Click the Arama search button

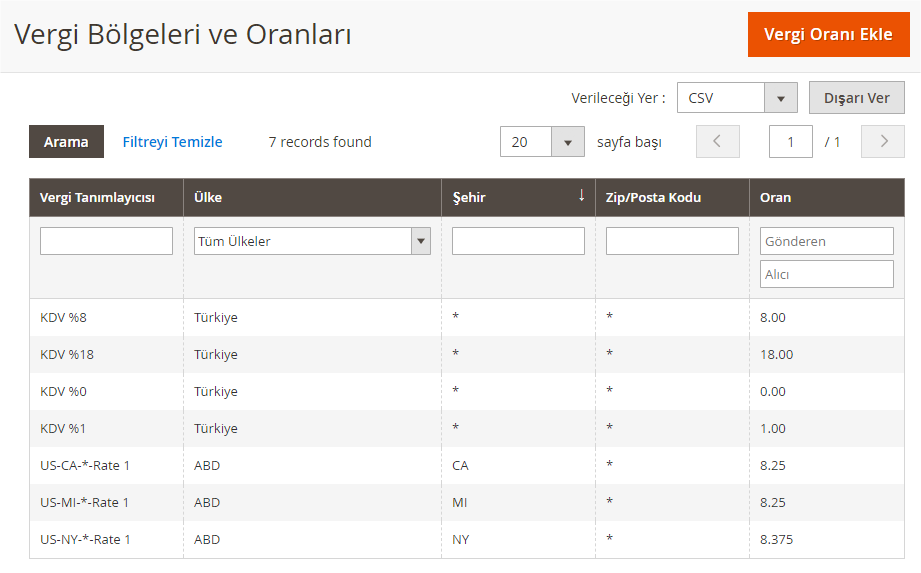click(x=66, y=141)
